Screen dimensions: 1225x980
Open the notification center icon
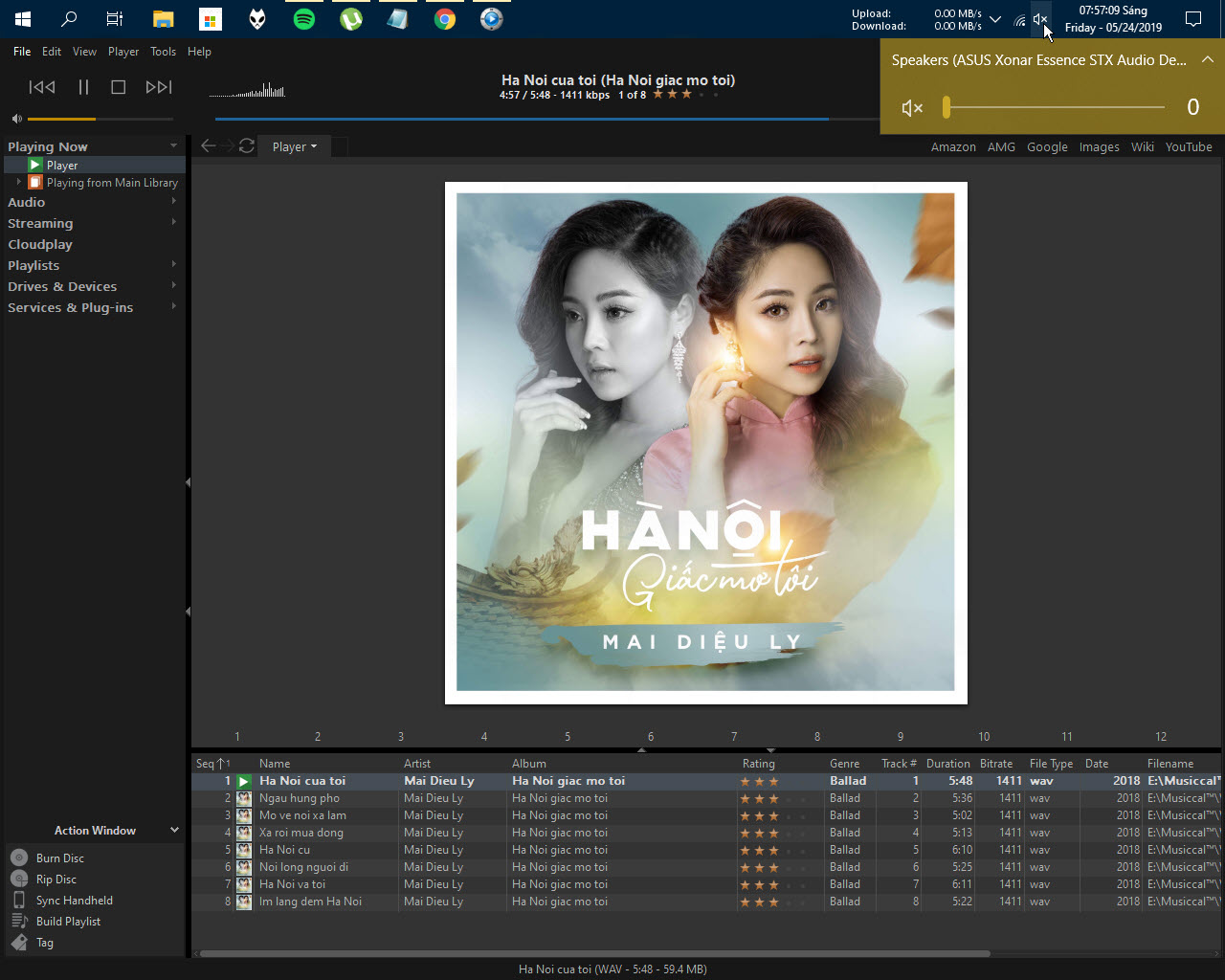coord(1193,19)
